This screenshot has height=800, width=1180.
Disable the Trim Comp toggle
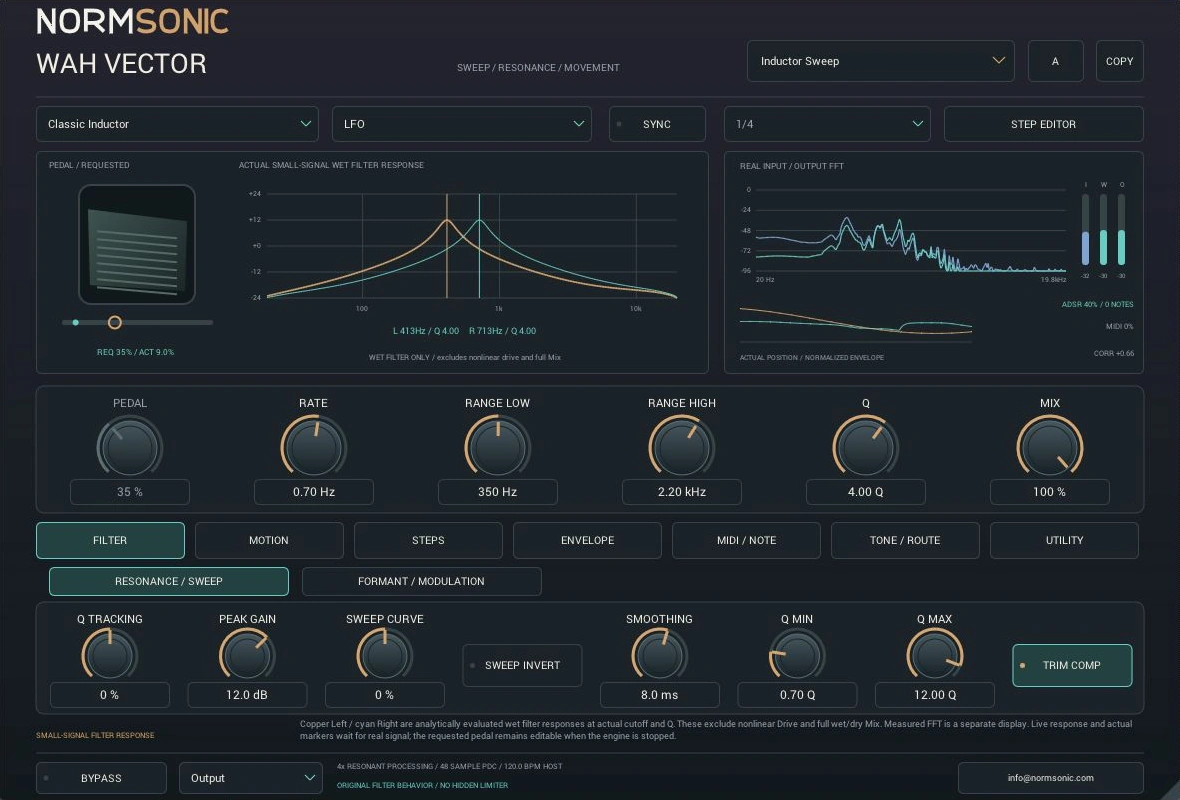coord(1072,665)
